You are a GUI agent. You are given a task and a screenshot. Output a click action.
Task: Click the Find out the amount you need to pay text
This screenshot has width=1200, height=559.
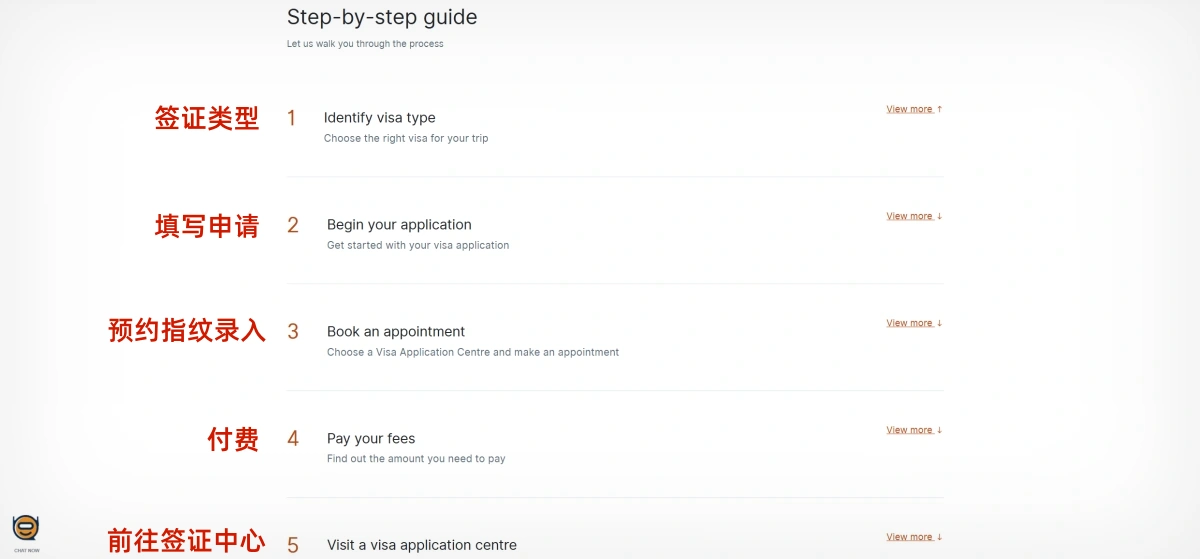tap(416, 459)
